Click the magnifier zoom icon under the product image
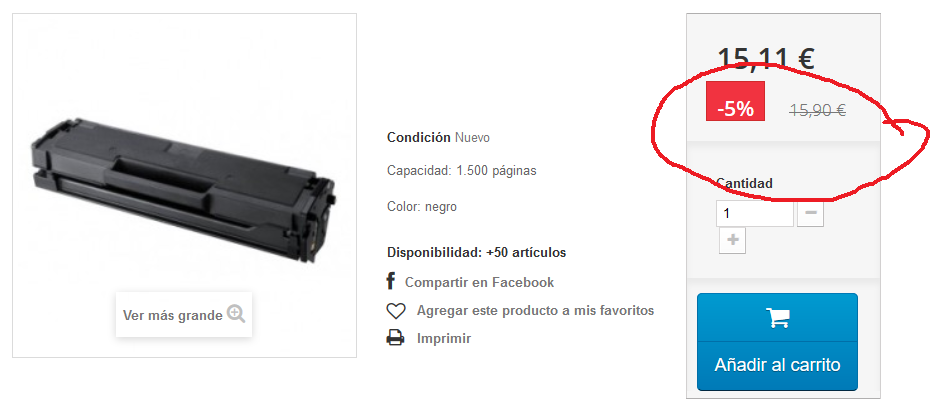 coord(236,314)
